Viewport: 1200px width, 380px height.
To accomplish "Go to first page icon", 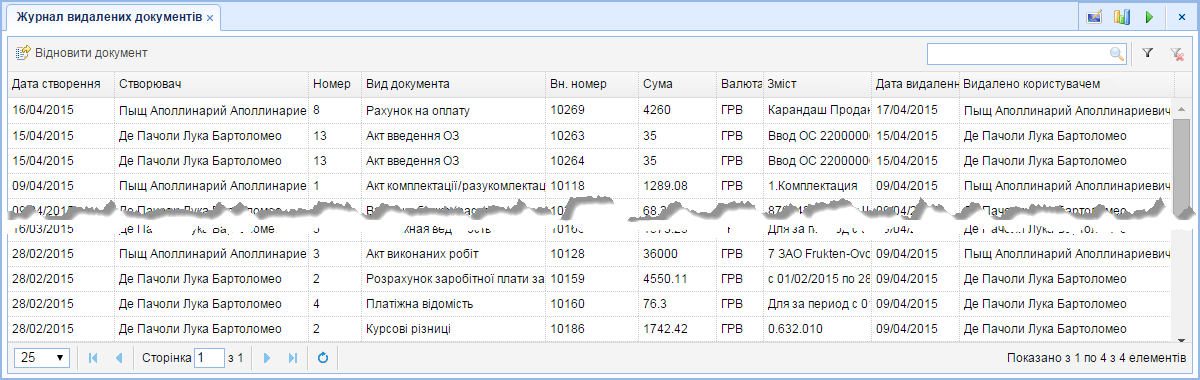I will (93, 357).
